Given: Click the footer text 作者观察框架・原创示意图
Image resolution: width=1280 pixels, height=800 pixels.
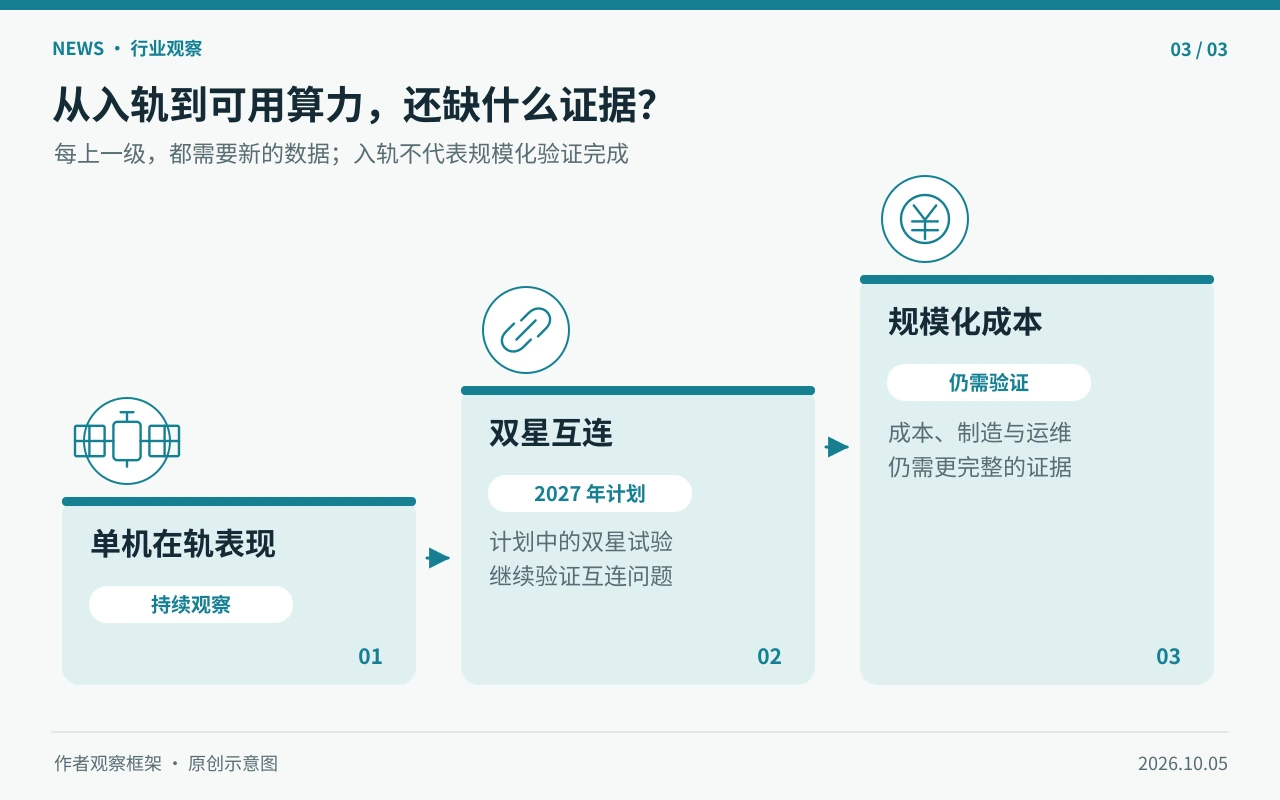Looking at the screenshot, I should click(166, 764).
